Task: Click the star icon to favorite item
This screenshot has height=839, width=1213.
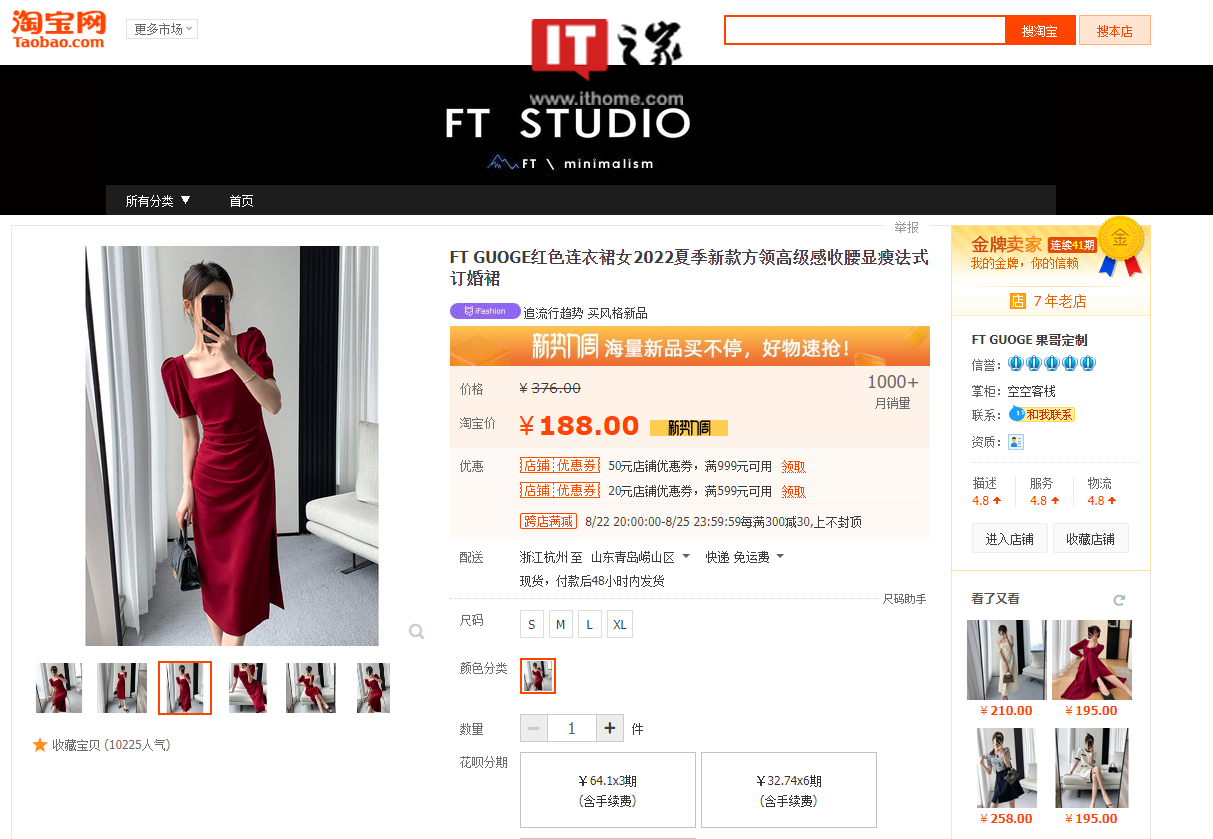Action: coord(40,745)
